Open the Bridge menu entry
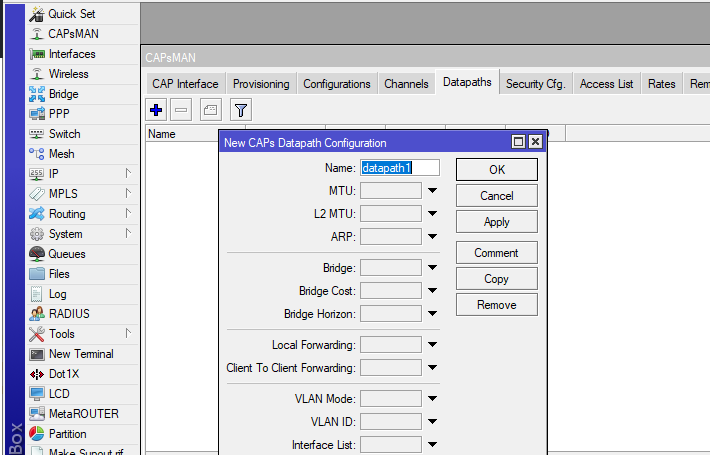The height and width of the screenshot is (455, 710). tap(64, 94)
